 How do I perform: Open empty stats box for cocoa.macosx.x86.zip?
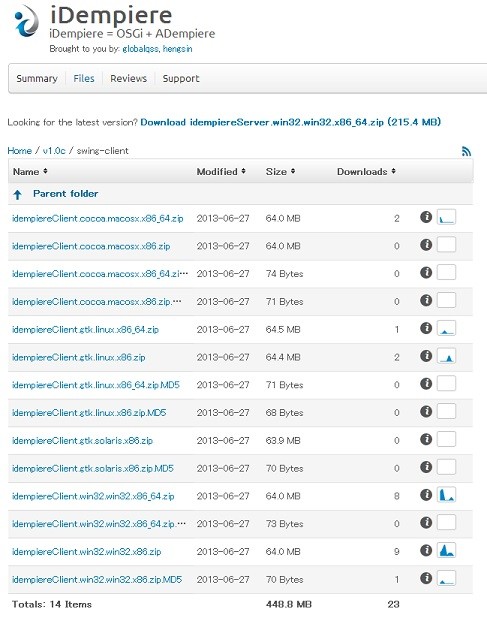tap(446, 245)
